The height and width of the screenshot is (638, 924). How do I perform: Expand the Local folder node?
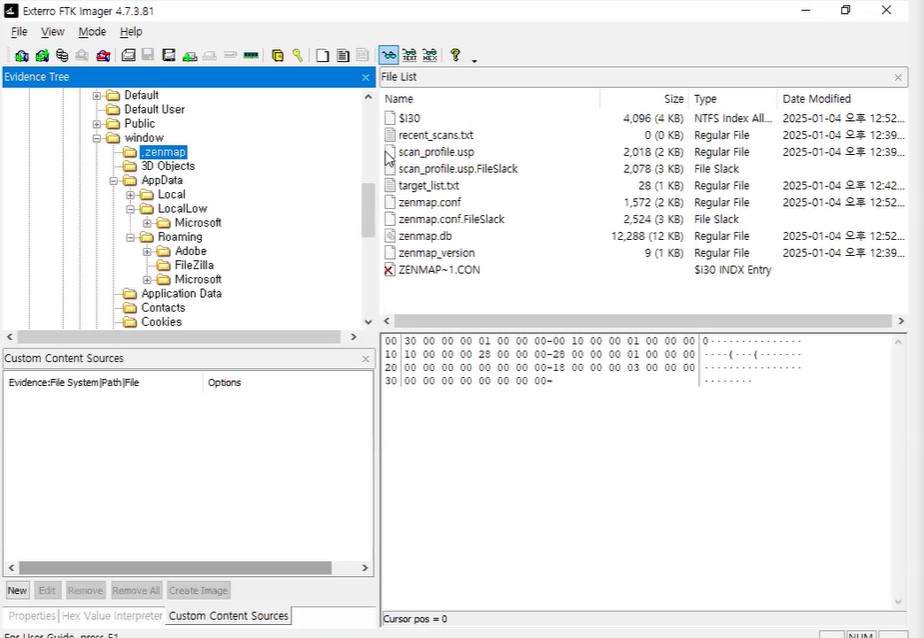pos(131,194)
